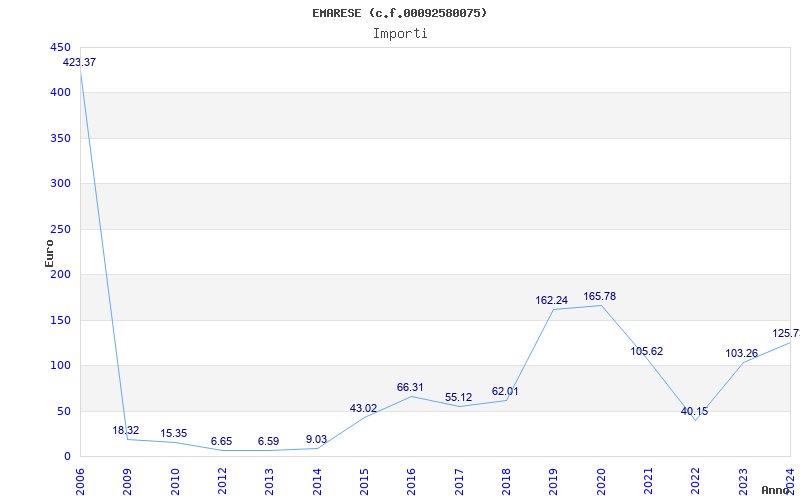Click x-axis year 2023
The width and height of the screenshot is (800, 500).
point(743,482)
